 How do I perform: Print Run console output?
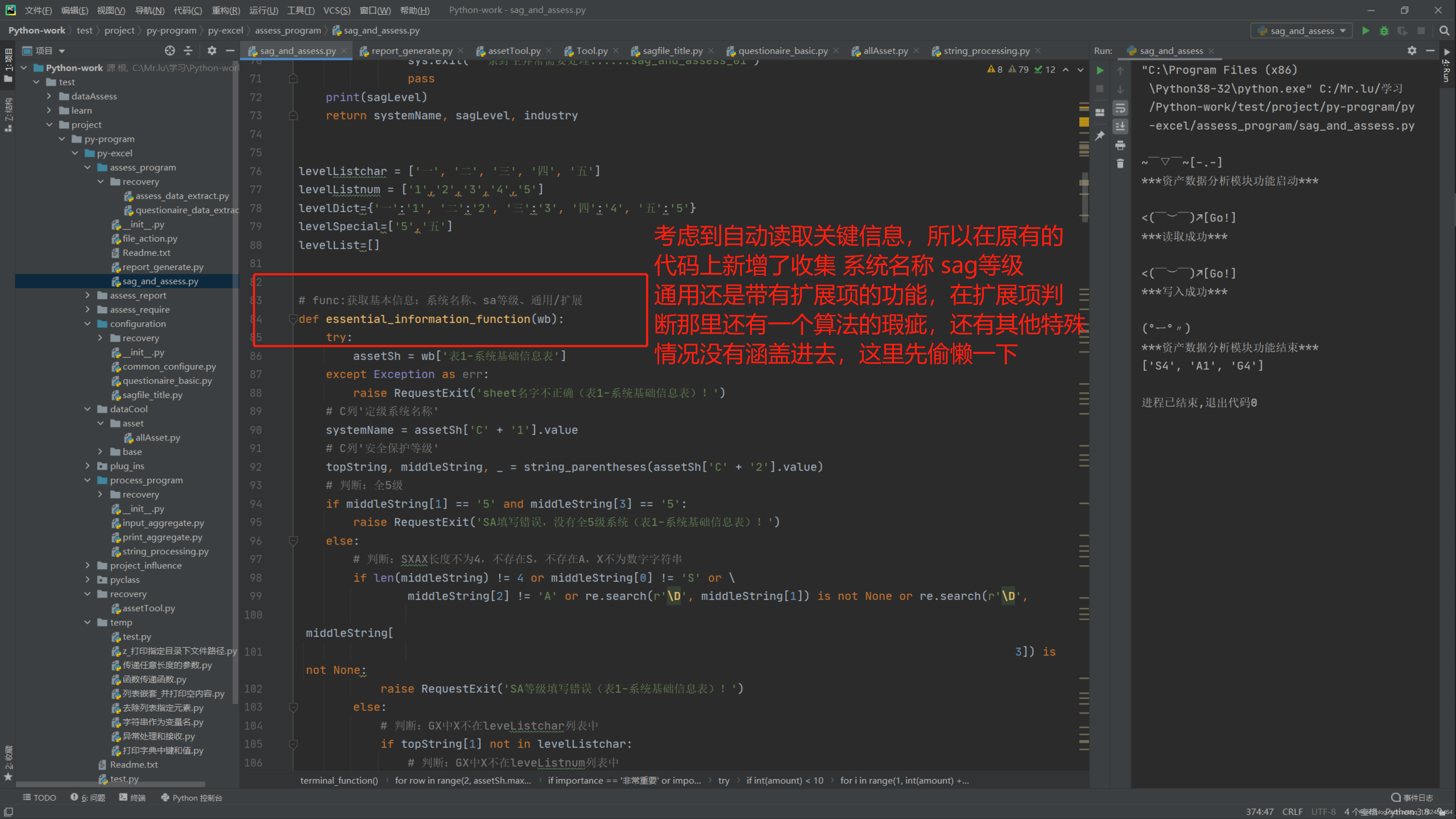pyautogui.click(x=1120, y=145)
